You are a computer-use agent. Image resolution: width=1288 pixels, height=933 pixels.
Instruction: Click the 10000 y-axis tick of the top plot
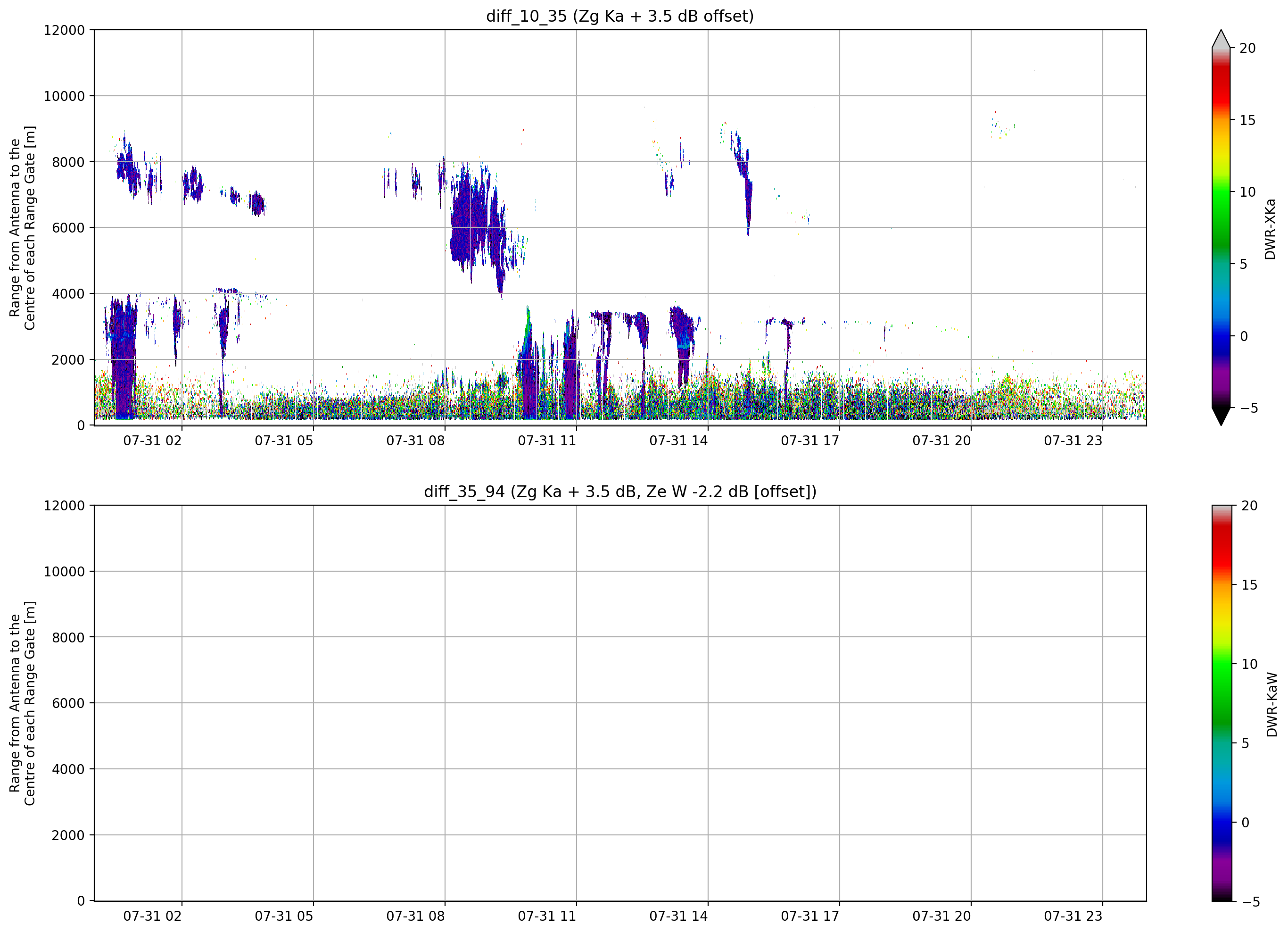[x=64, y=96]
